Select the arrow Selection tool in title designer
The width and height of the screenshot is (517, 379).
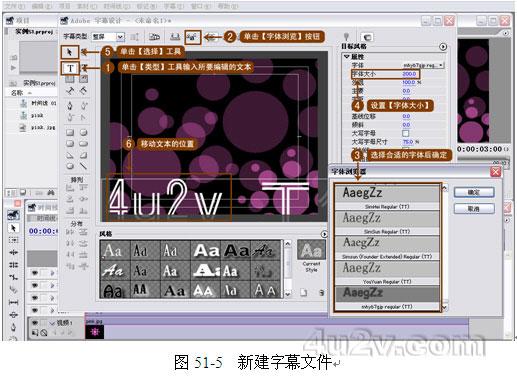(70, 52)
